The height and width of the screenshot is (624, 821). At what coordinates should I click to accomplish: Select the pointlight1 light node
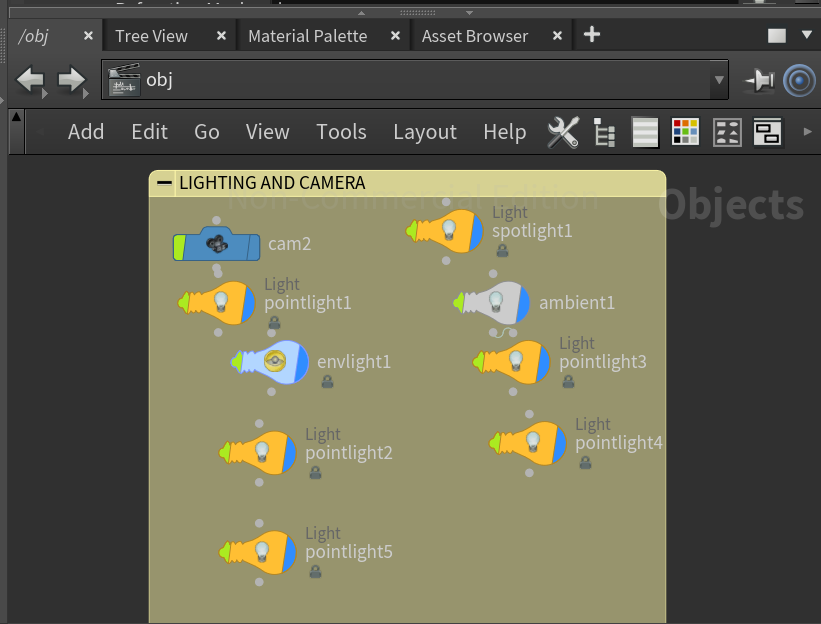(x=216, y=303)
